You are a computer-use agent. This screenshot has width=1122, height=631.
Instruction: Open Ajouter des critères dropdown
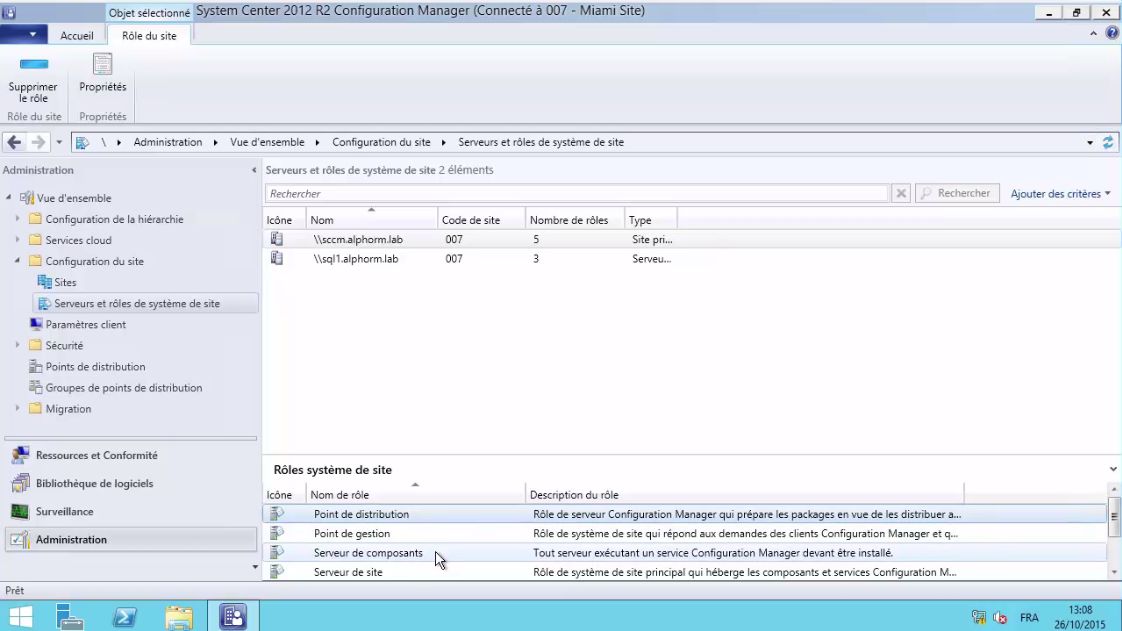[x=1060, y=194]
